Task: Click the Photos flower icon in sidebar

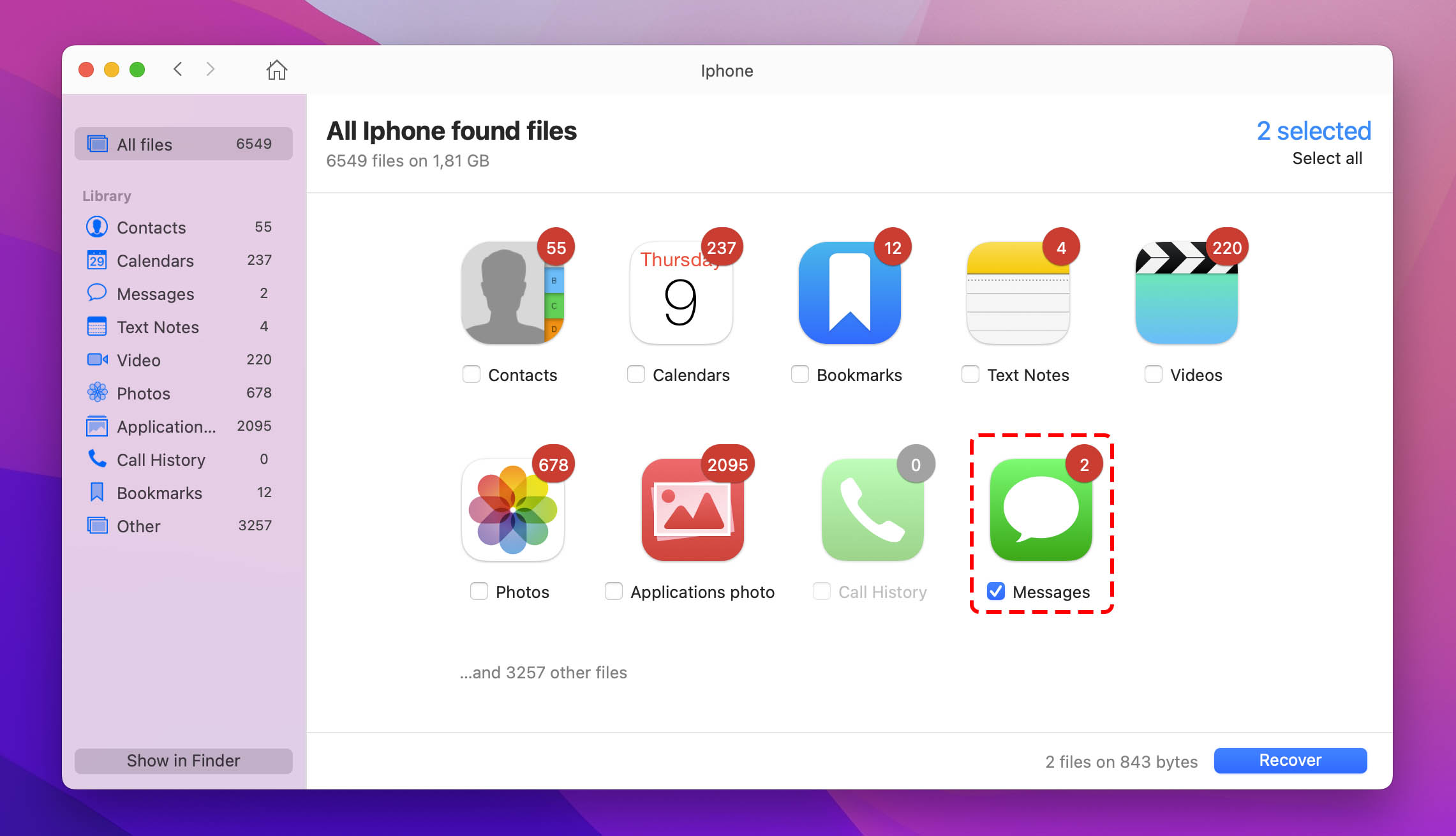Action: point(97,392)
